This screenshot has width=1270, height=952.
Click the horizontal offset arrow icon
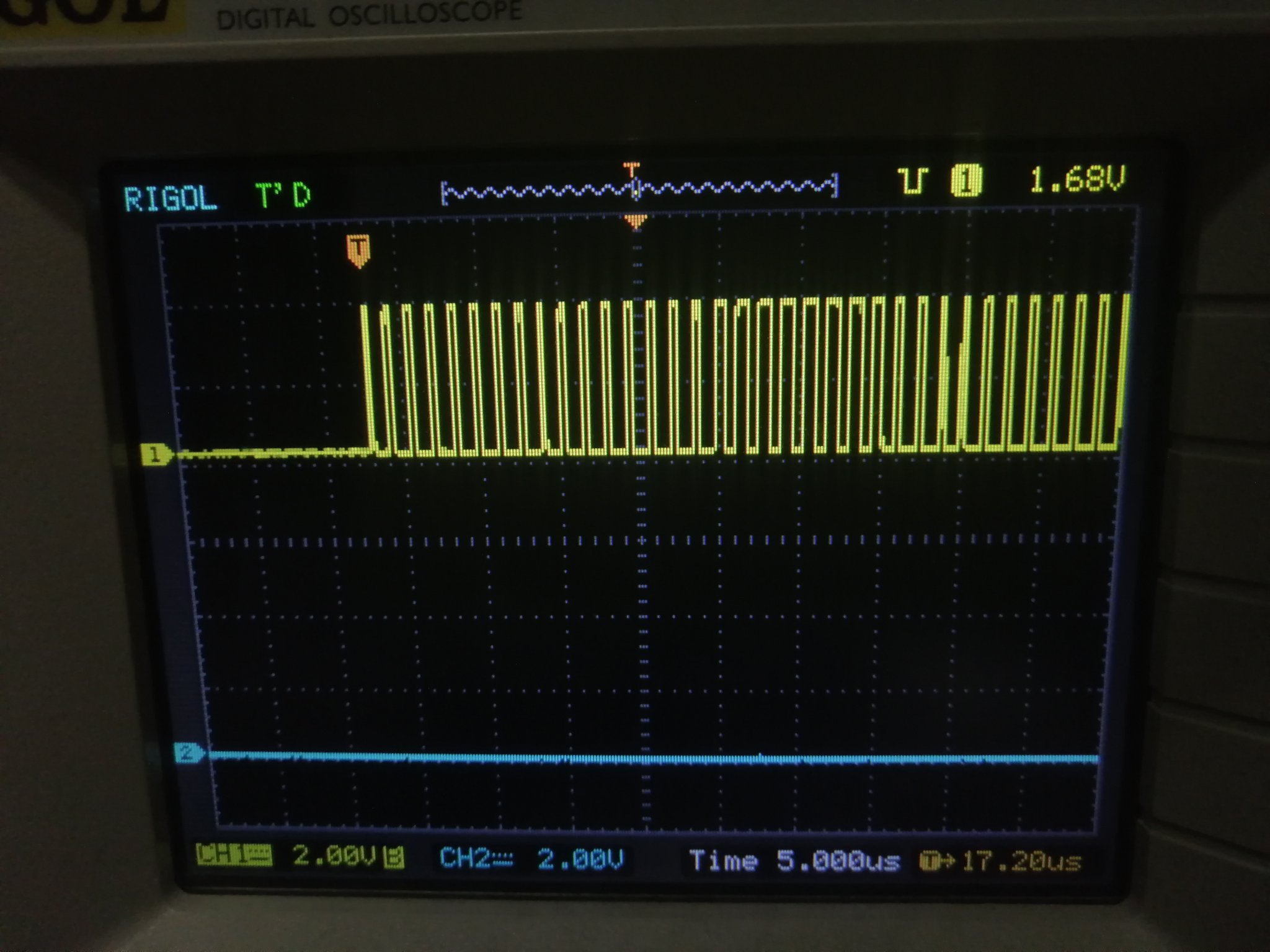(x=938, y=862)
